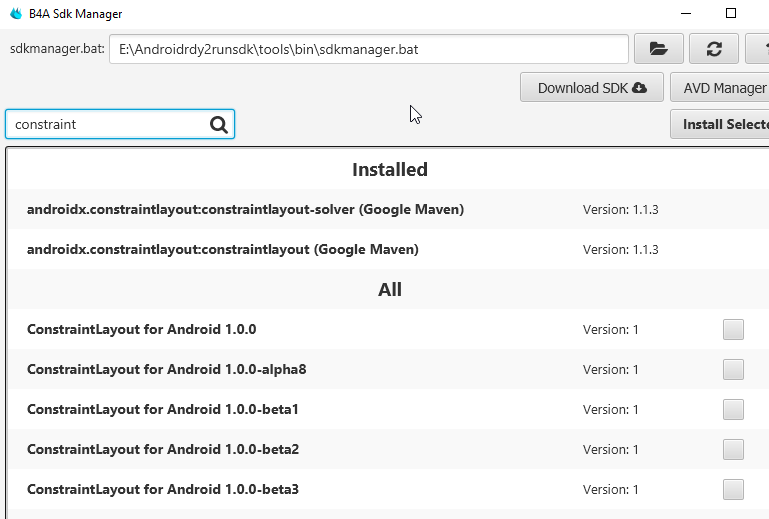Viewport: 769px width, 519px height.
Task: Minimize the B4A Sdk Manager window
Action: tap(685, 13)
